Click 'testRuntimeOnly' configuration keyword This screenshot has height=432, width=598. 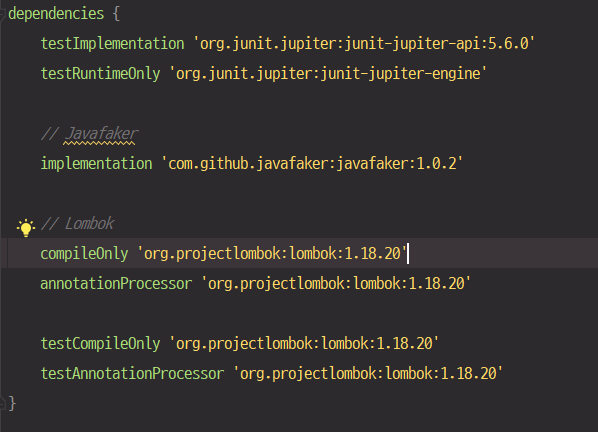coord(100,74)
